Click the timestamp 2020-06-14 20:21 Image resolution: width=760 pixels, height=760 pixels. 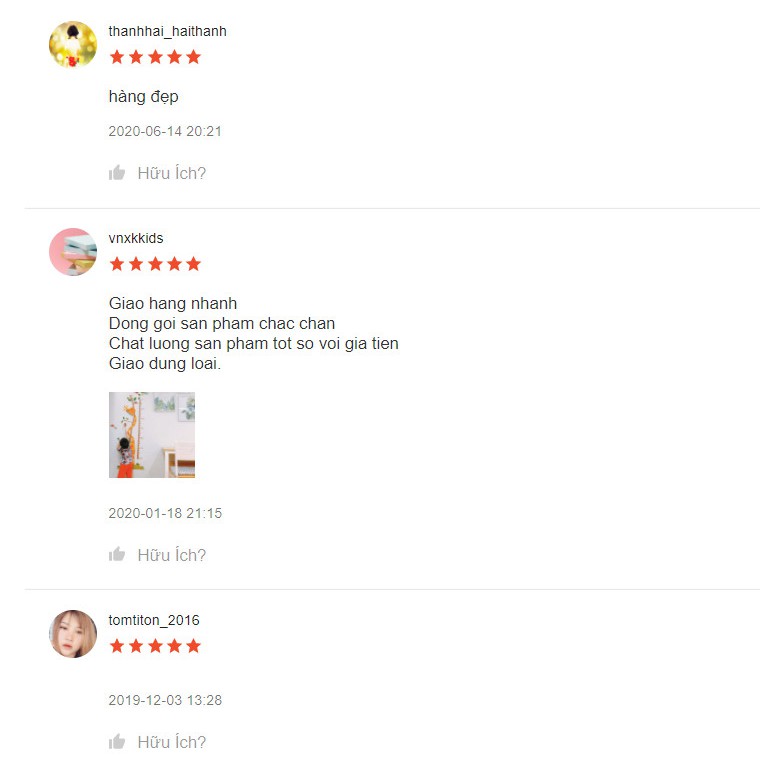point(165,131)
